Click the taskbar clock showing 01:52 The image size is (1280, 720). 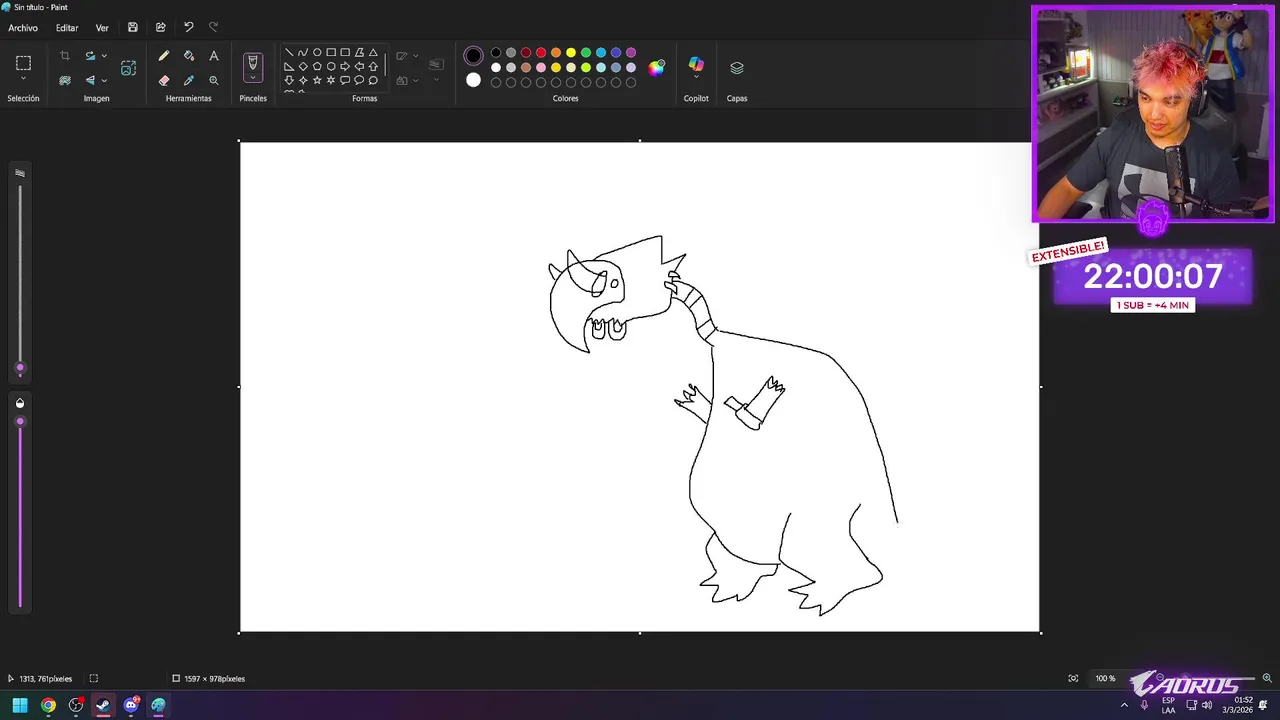[1236, 705]
